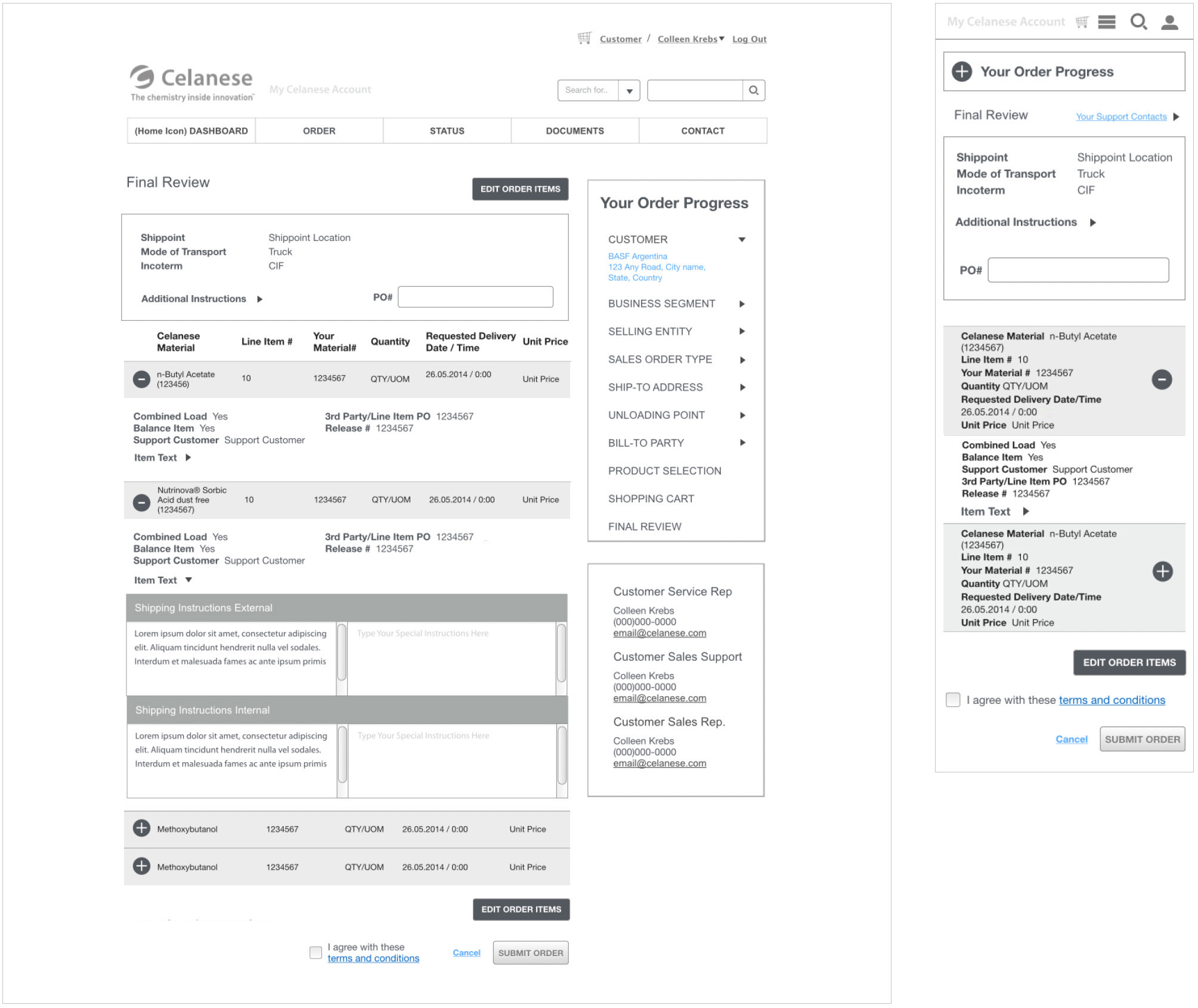Email the Customer Sales Rep
This screenshot has width=1198, height=1008.
click(660, 763)
